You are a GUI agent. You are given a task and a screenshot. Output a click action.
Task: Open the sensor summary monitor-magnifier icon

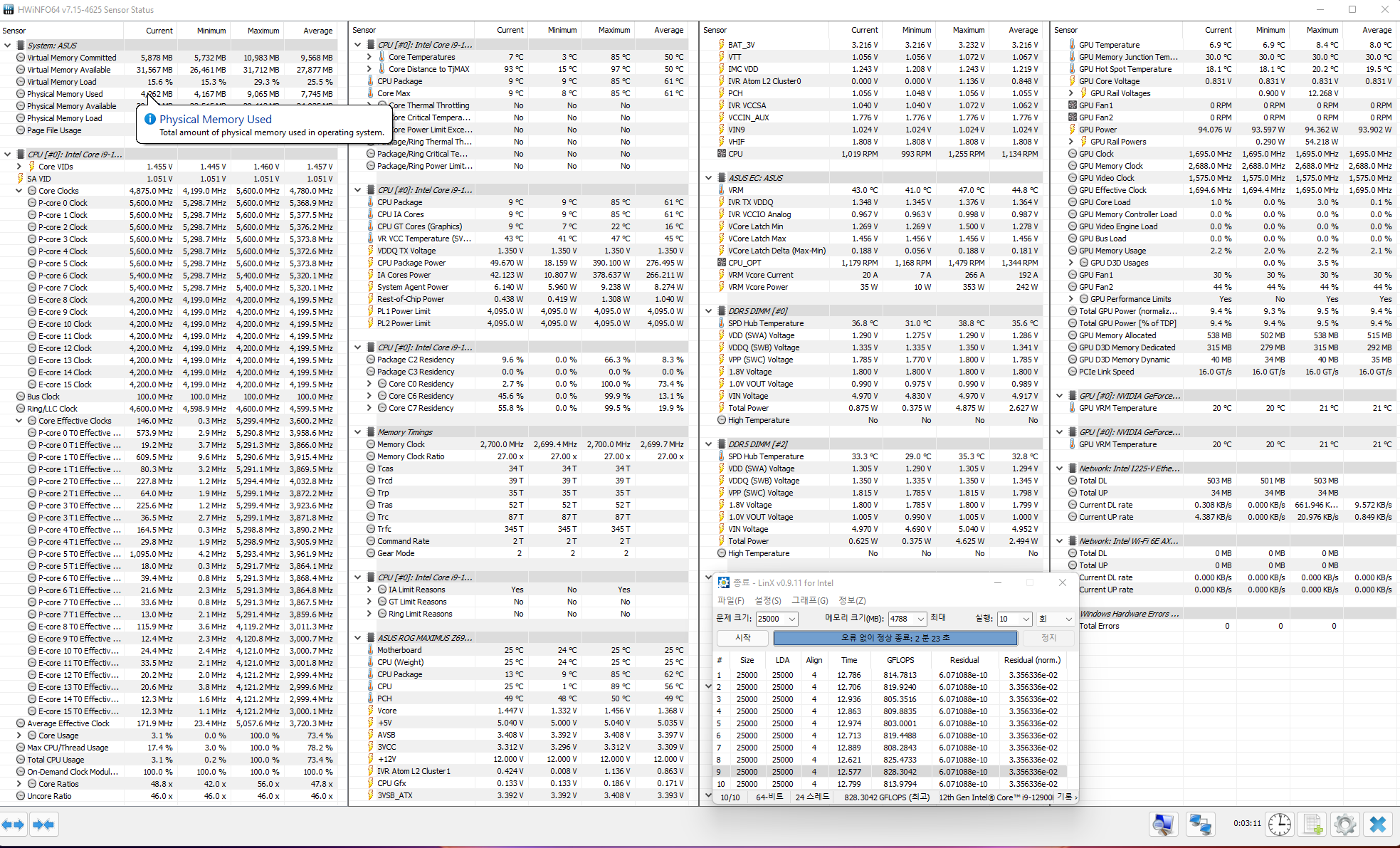pos(1163,825)
